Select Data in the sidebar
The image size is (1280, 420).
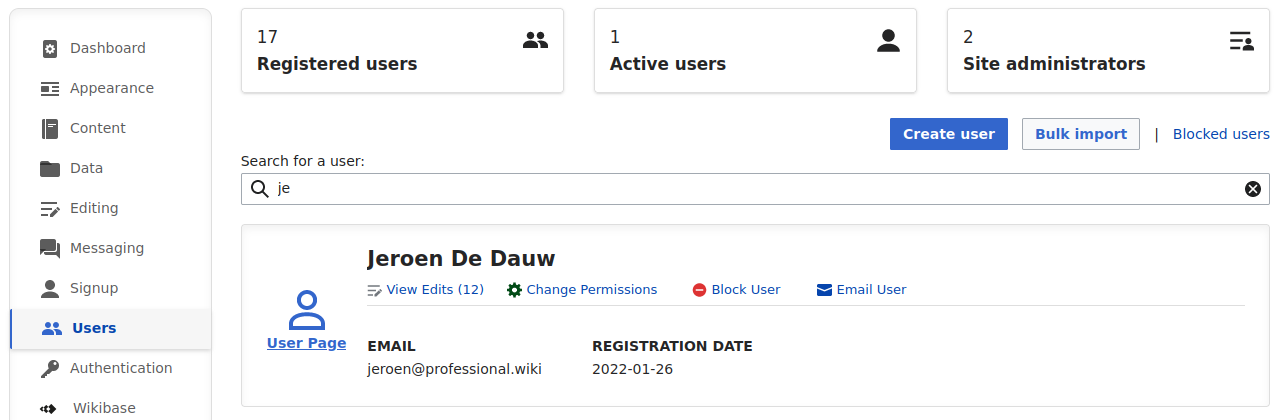coord(86,168)
